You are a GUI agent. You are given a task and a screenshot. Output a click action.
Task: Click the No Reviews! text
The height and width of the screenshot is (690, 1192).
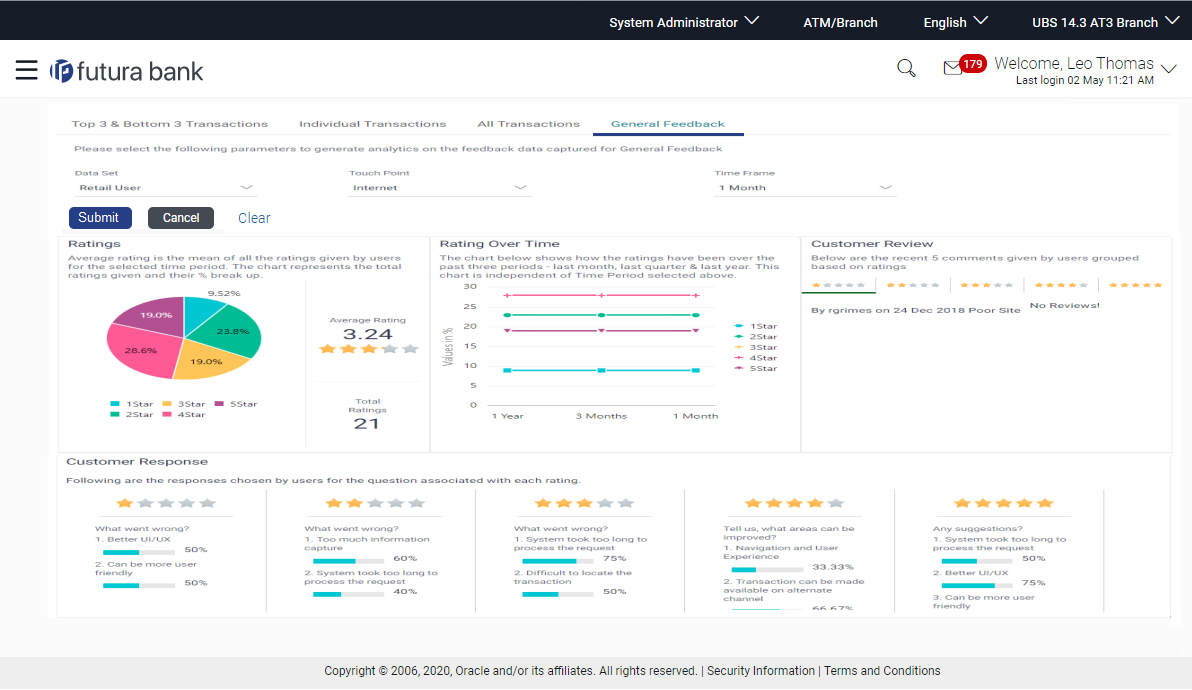pyautogui.click(x=1064, y=305)
